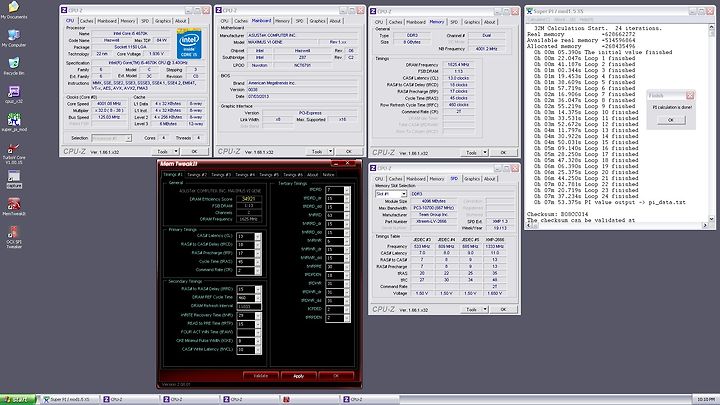Click title icon of CPU-Z Memory window
The image size is (720, 405).
pyautogui.click(x=373, y=11)
